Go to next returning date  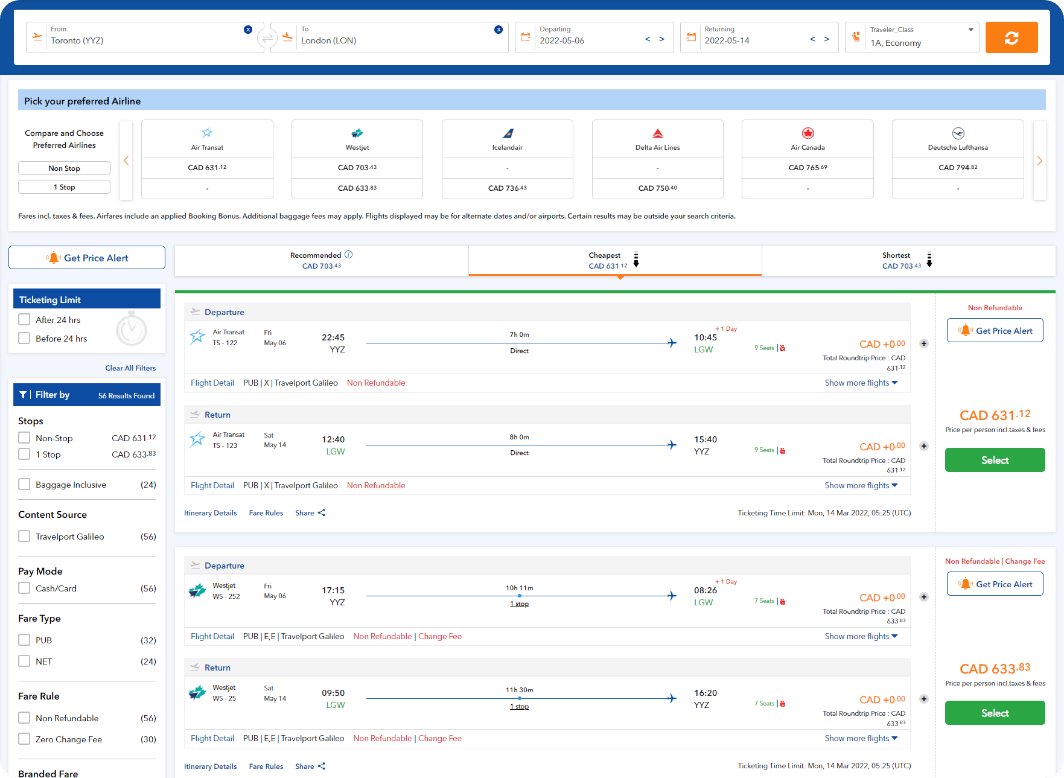(826, 39)
